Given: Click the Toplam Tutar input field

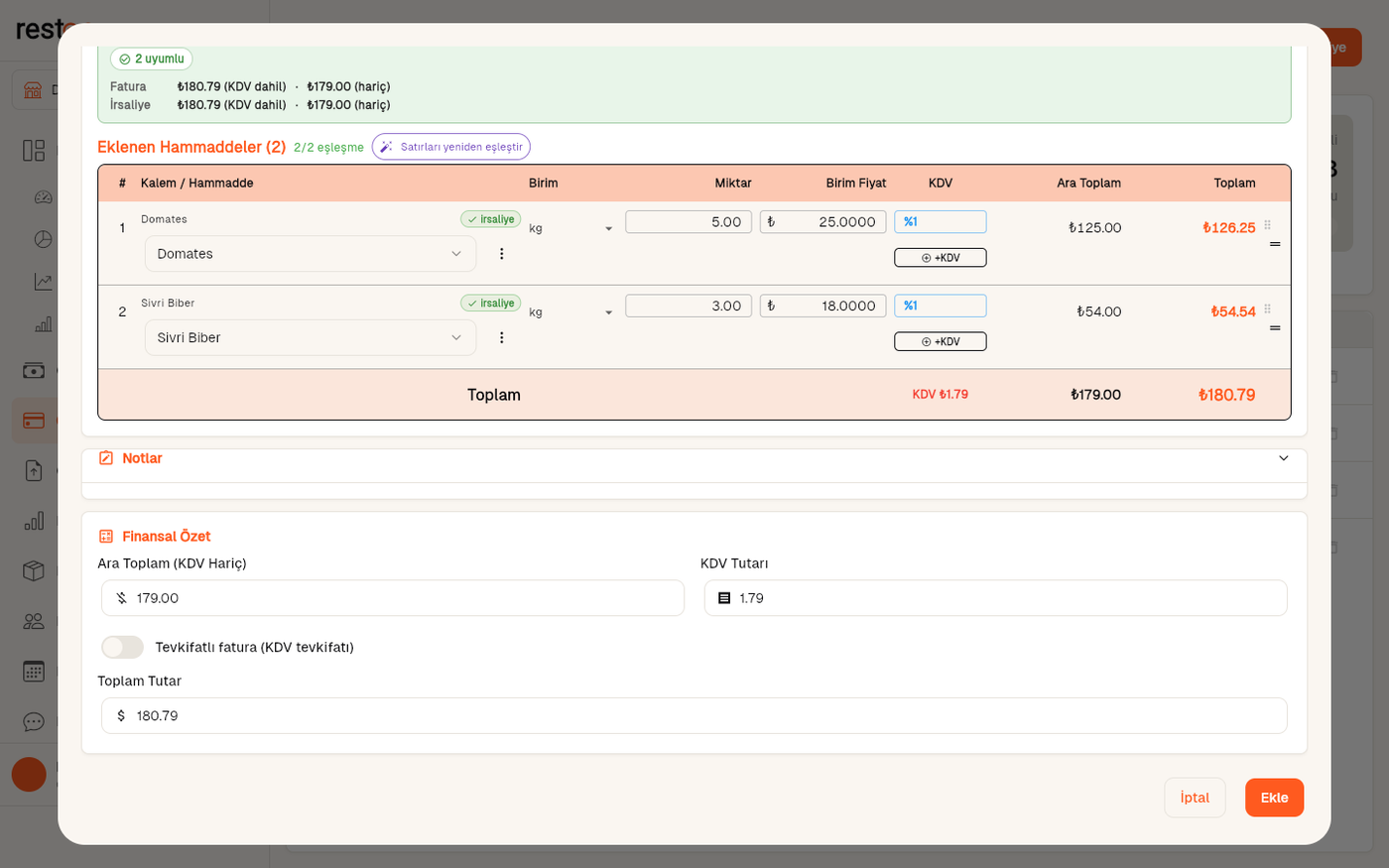Looking at the screenshot, I should [x=694, y=716].
